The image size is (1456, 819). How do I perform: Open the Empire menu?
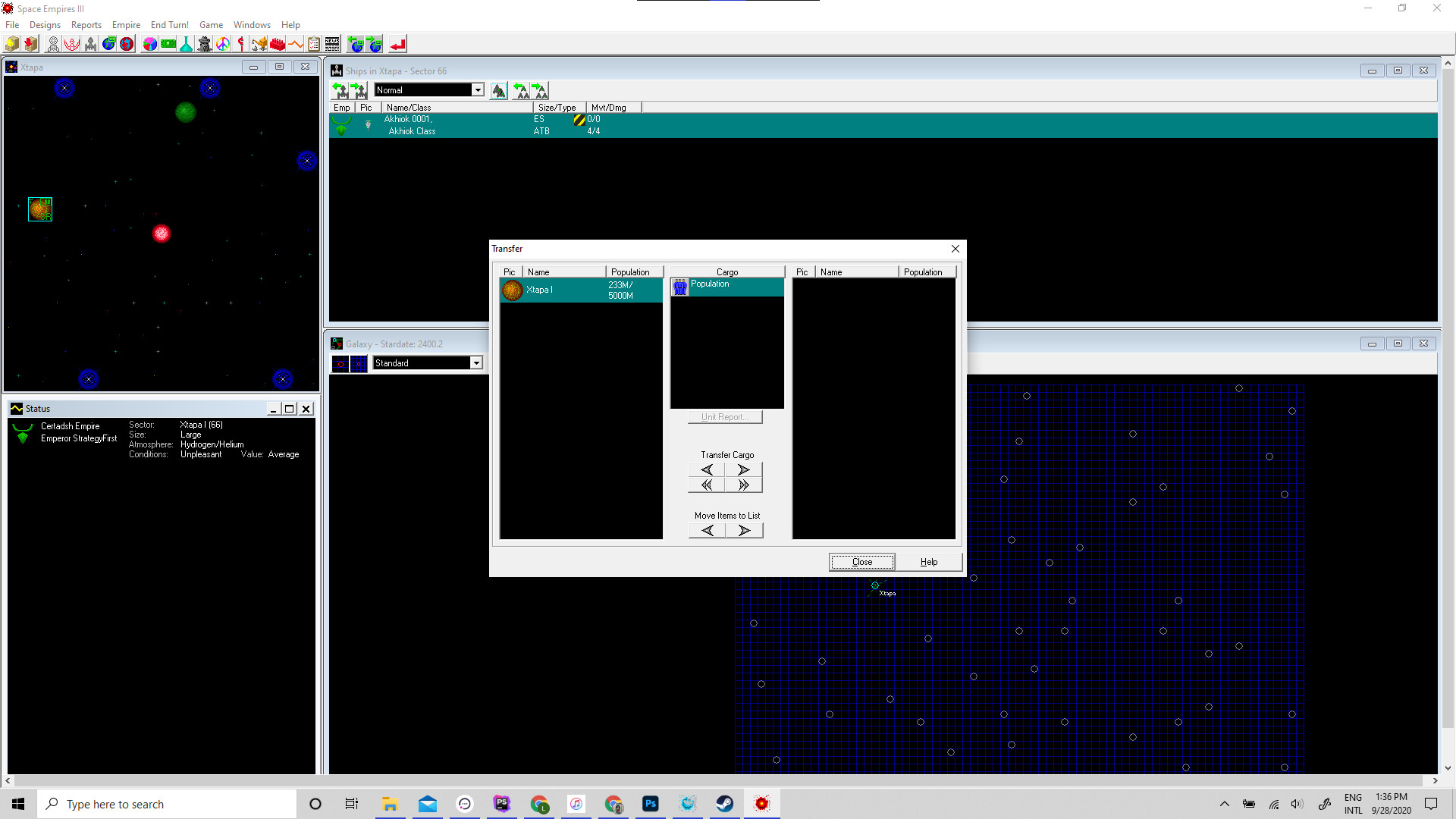click(x=127, y=24)
